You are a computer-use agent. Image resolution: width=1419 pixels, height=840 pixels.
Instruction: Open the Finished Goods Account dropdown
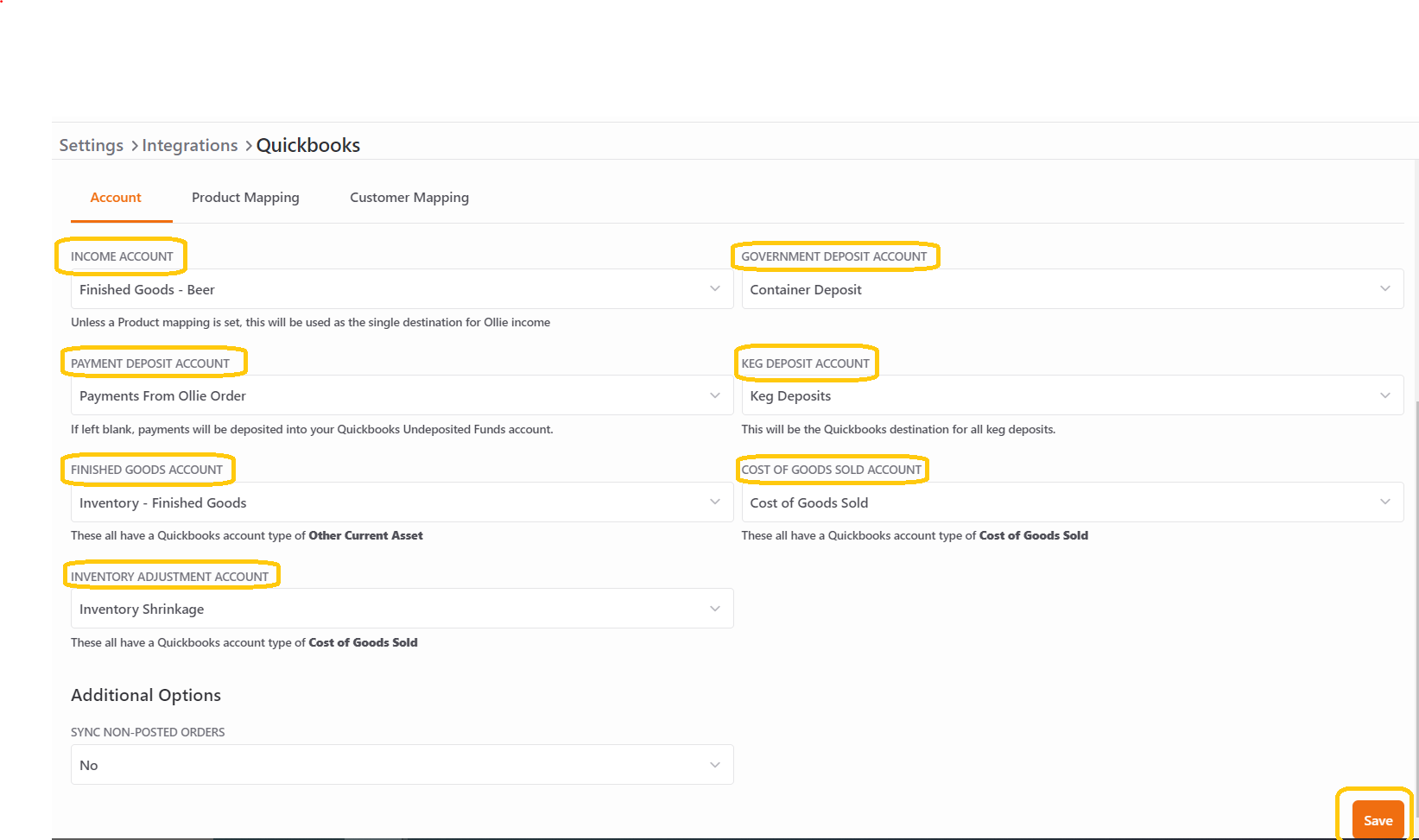coord(402,502)
